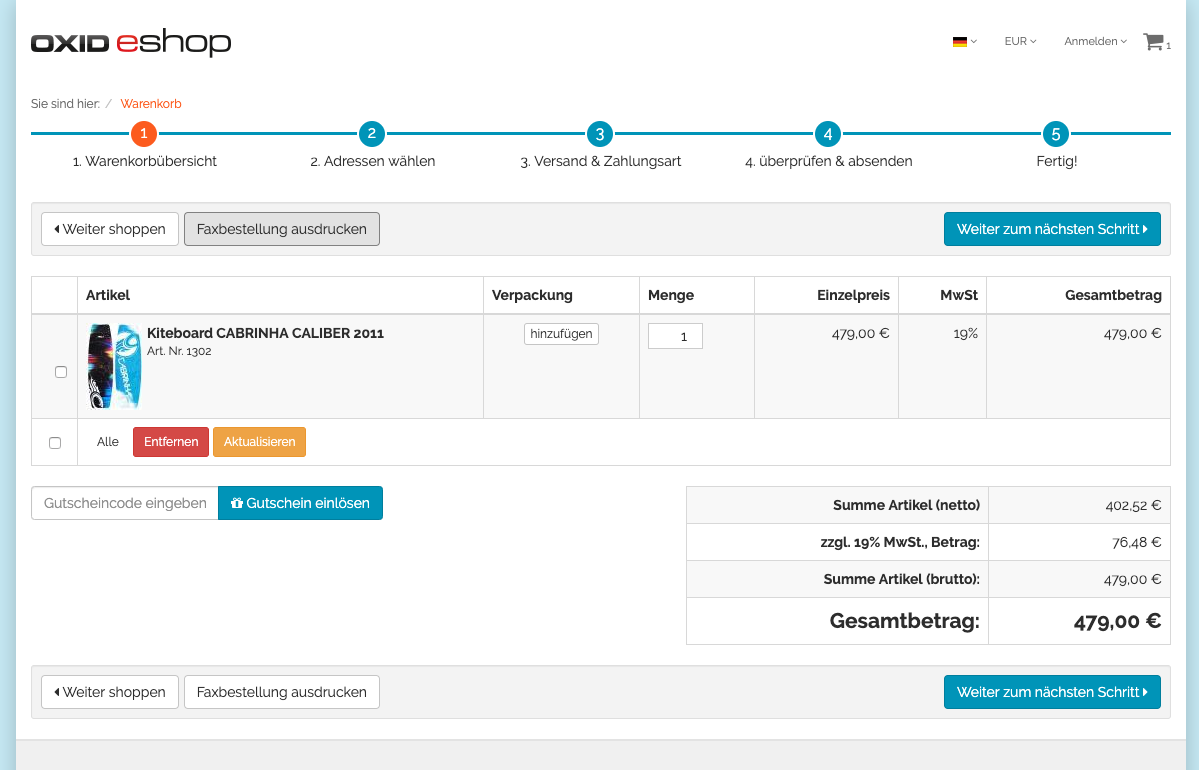Select step 5 circle Fertig!
The width and height of the screenshot is (1199, 770).
coord(1055,134)
